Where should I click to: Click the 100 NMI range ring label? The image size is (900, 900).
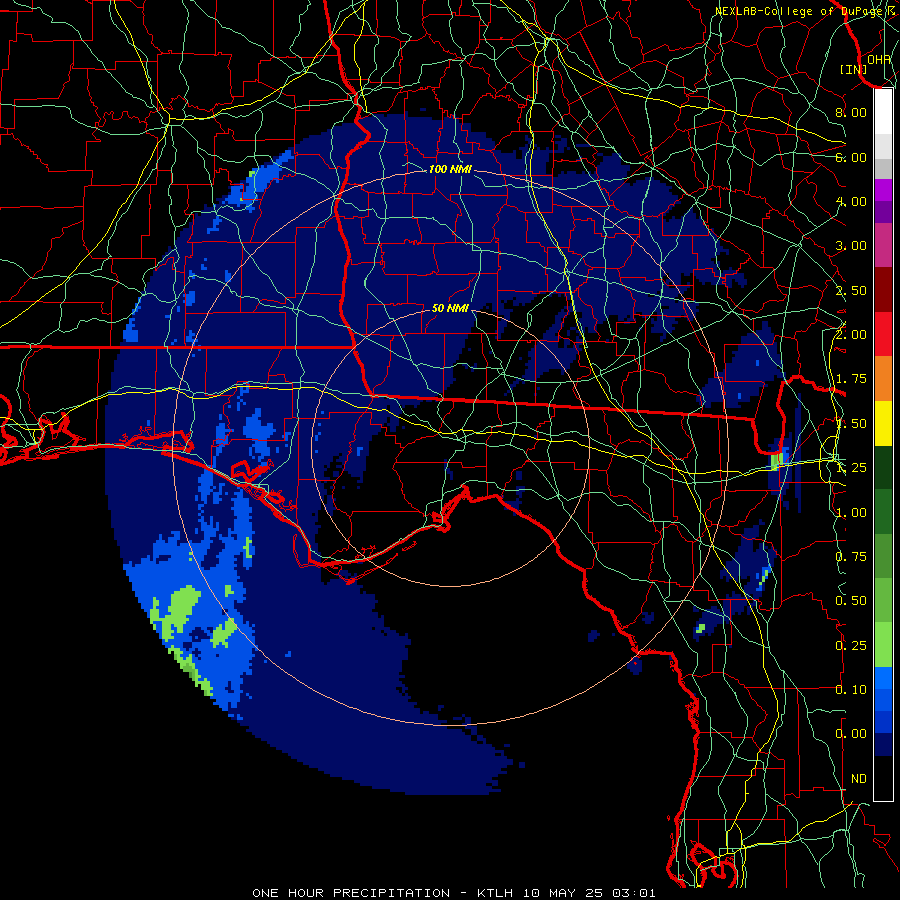pos(450,169)
